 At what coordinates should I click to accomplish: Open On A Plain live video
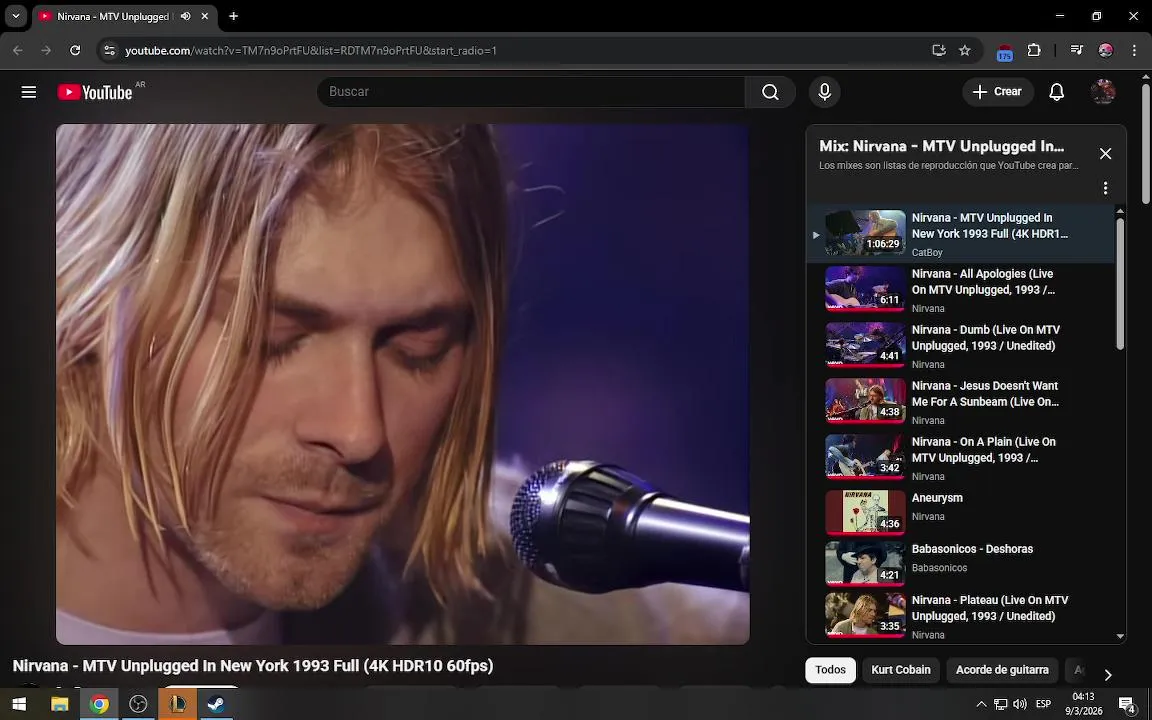tap(960, 458)
